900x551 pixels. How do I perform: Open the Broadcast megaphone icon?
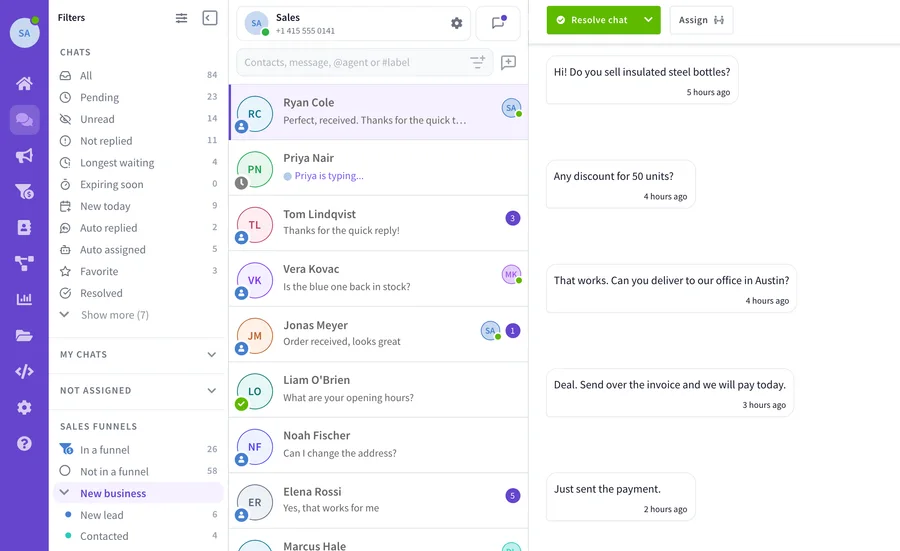[24, 156]
